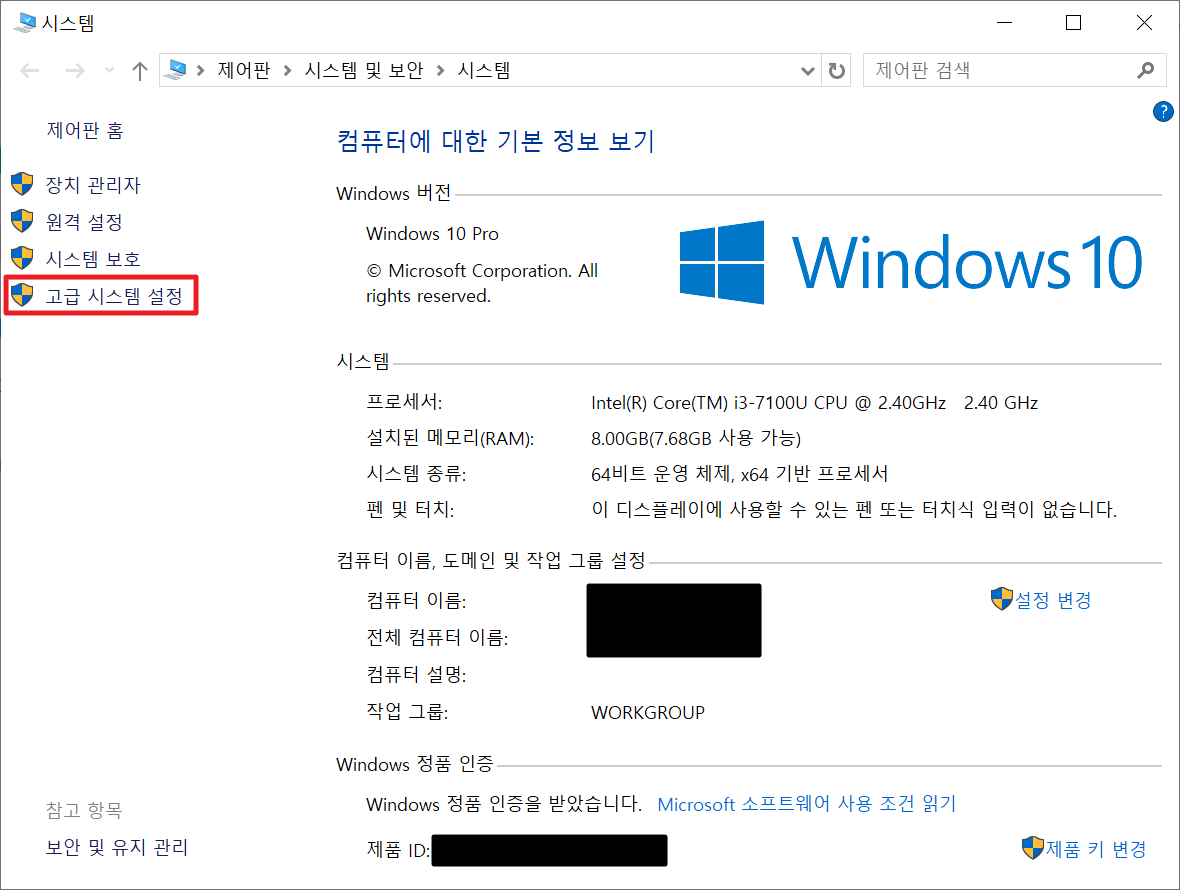The image size is (1180, 890).
Task: Click 설정 변경 link
Action: (1053, 600)
